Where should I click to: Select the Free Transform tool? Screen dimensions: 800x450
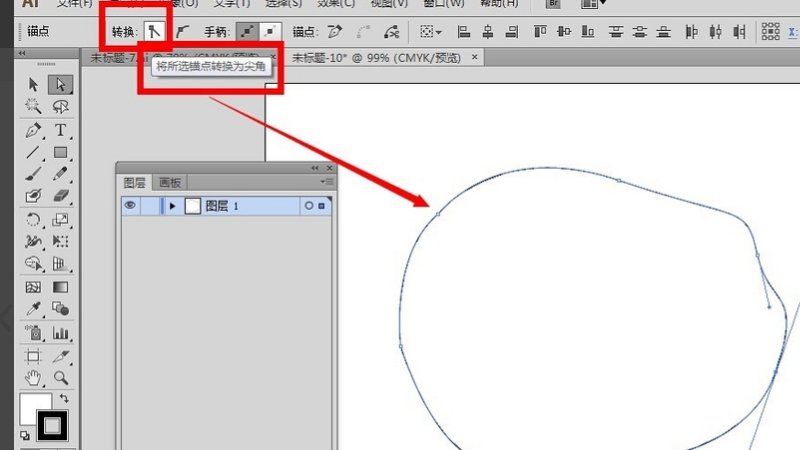pyautogui.click(x=60, y=241)
